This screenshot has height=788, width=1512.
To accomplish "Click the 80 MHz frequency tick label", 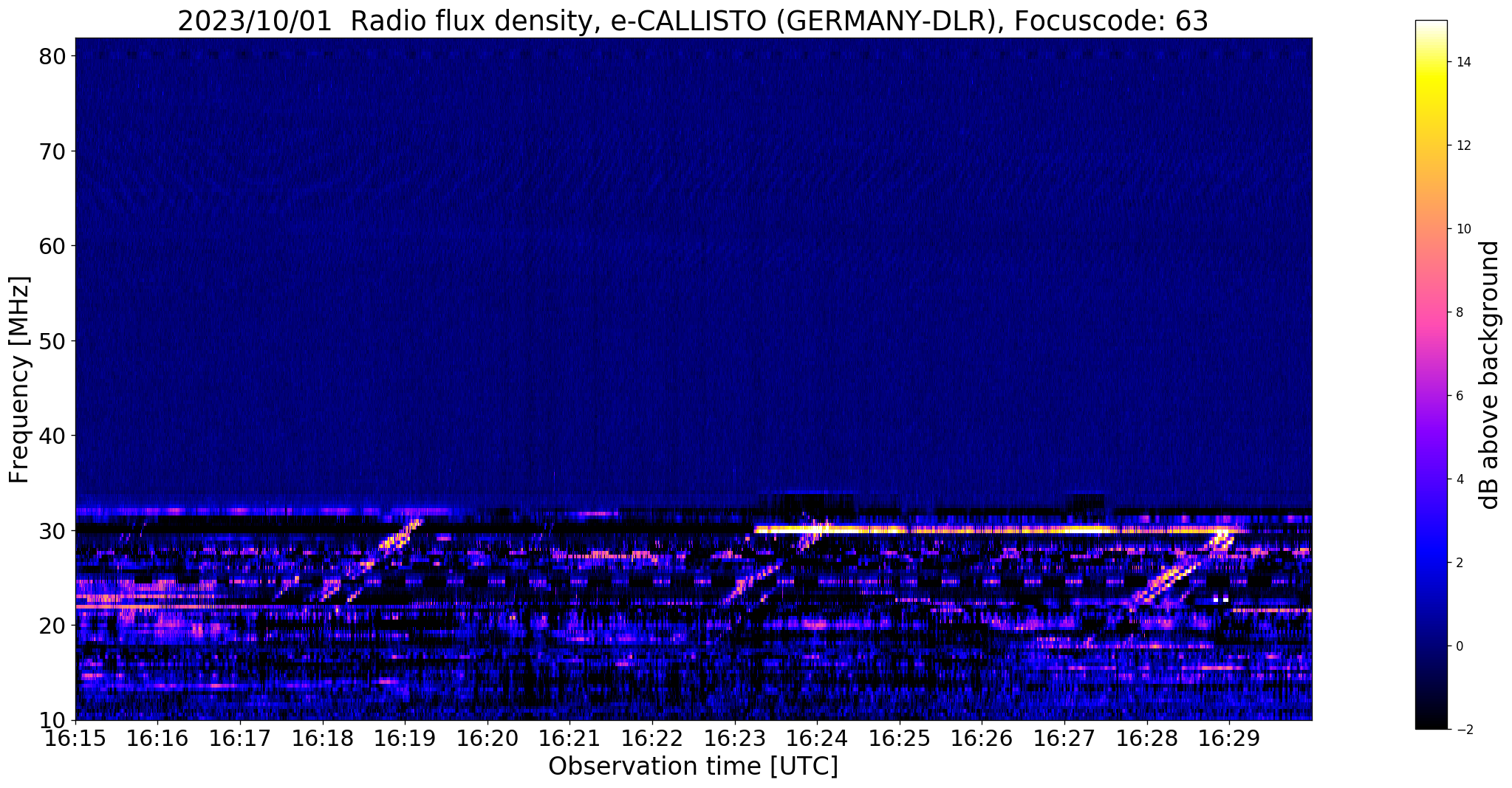I will 53,56.
